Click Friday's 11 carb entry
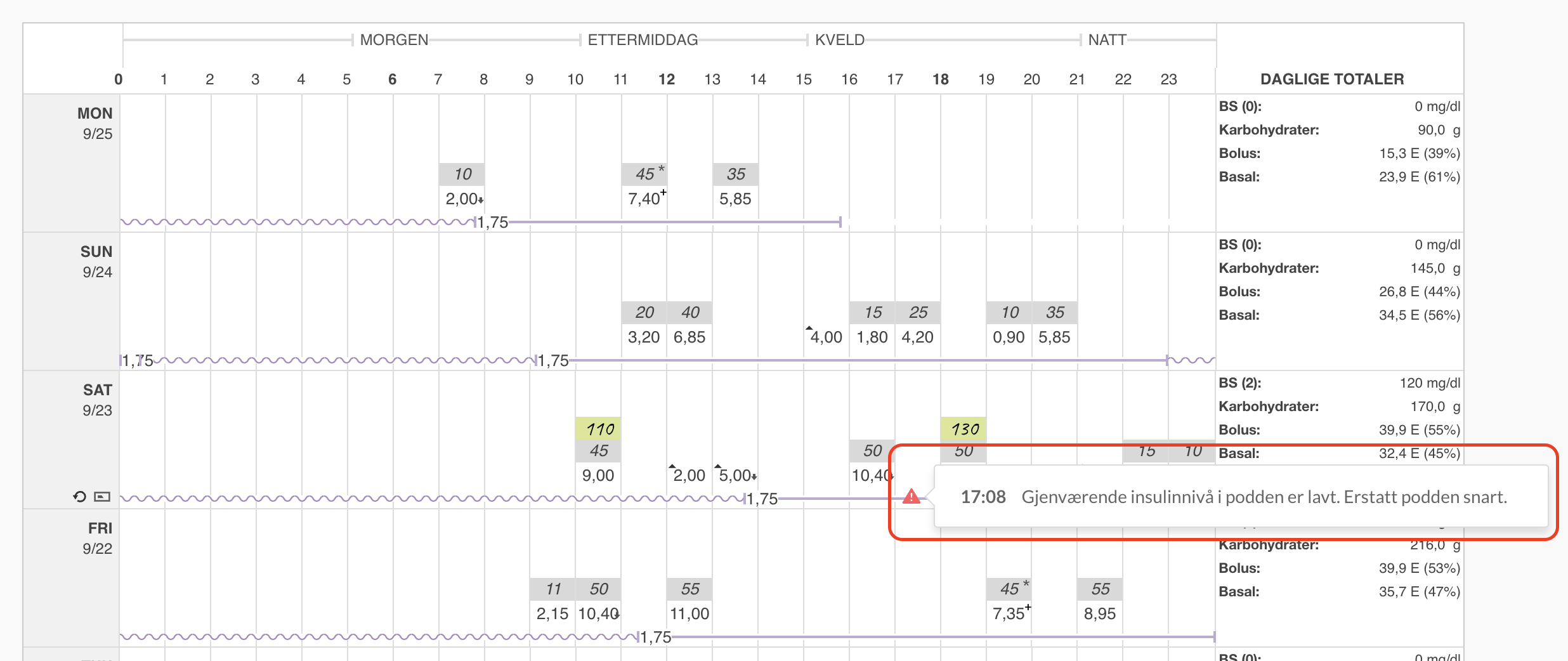 [553, 589]
